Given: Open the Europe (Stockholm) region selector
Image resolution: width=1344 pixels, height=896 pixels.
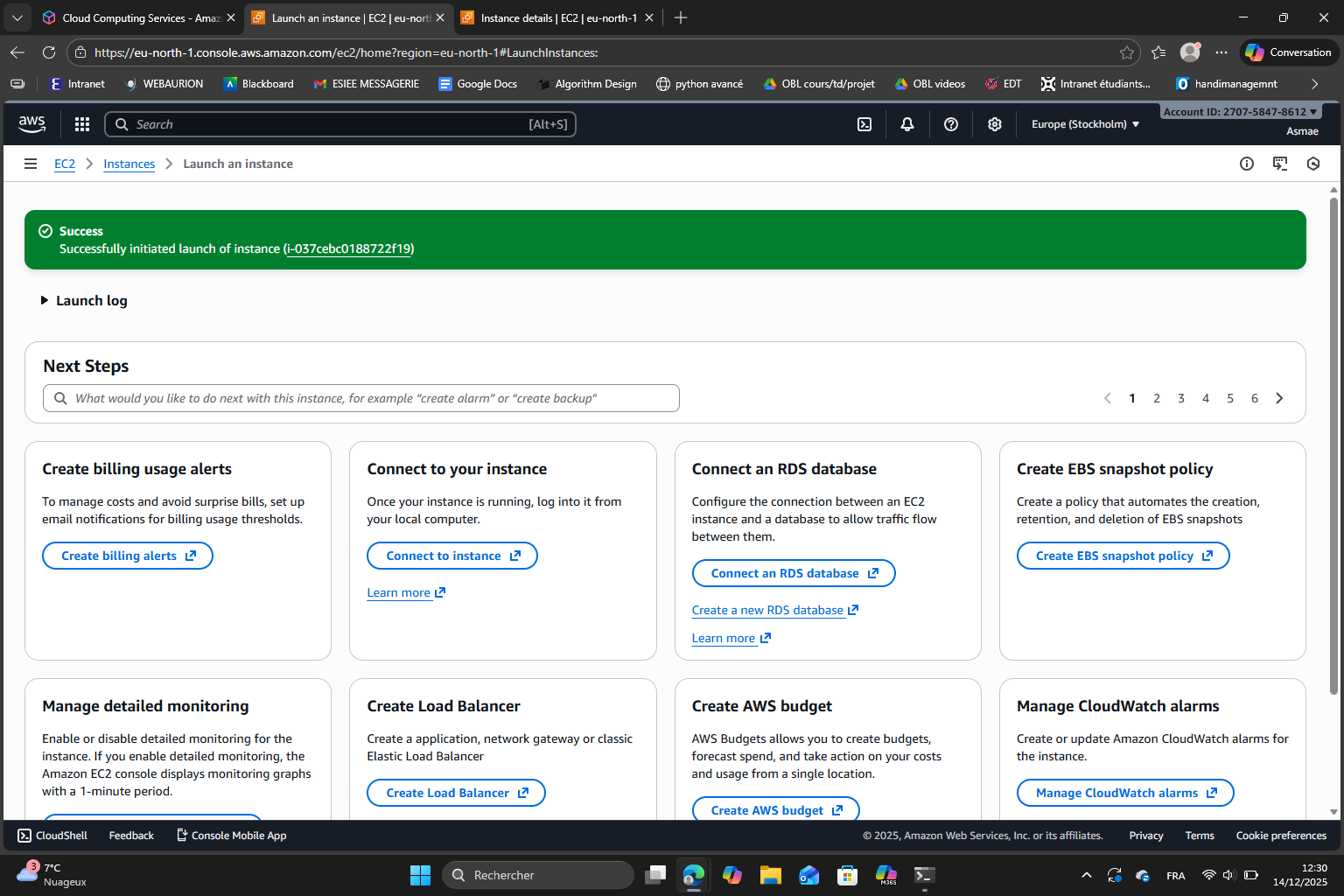Looking at the screenshot, I should [x=1084, y=123].
